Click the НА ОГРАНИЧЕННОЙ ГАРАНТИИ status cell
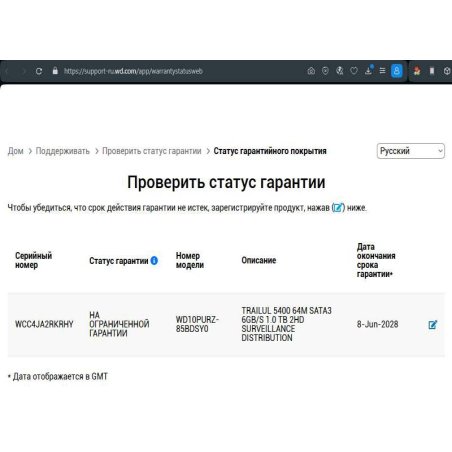Image resolution: width=452 pixels, height=452 pixels. [119, 324]
